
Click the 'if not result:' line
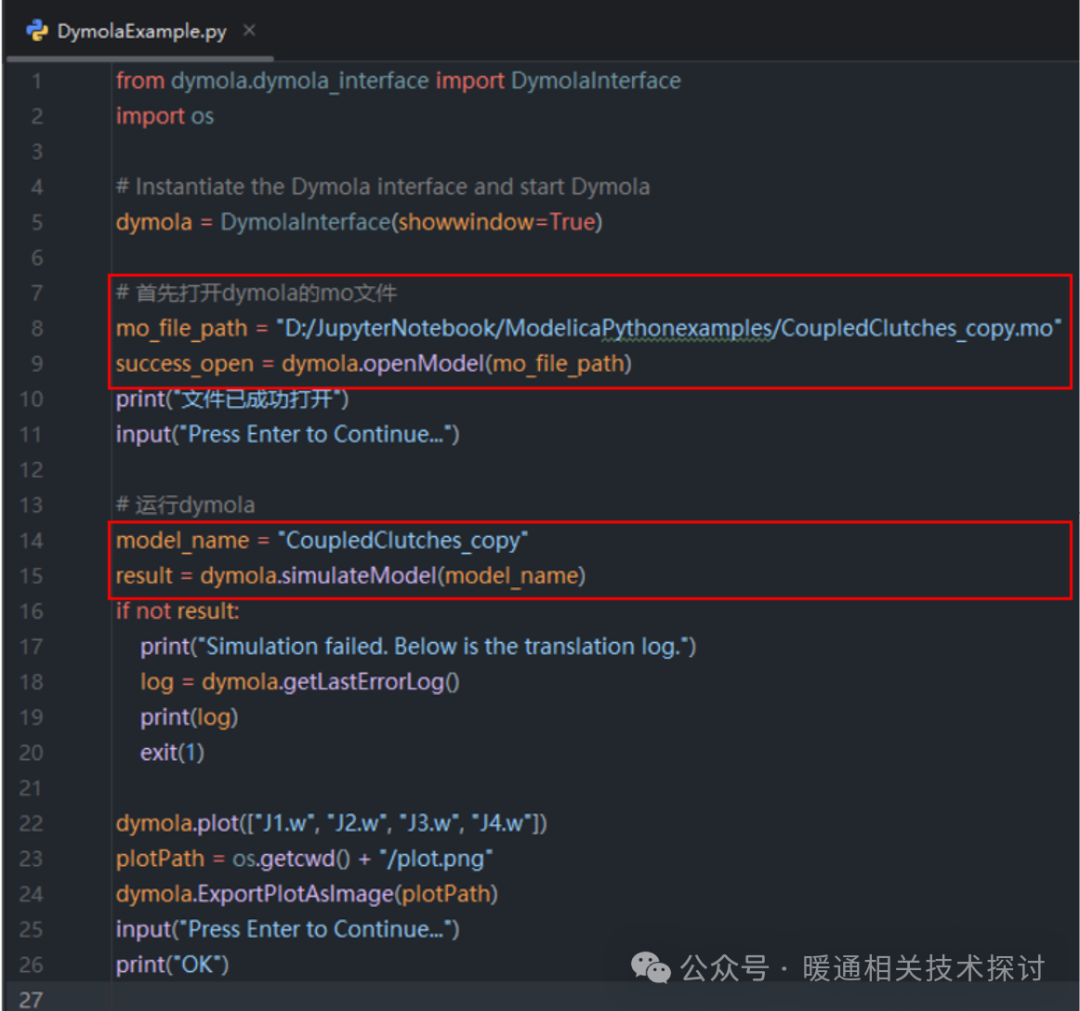(178, 612)
